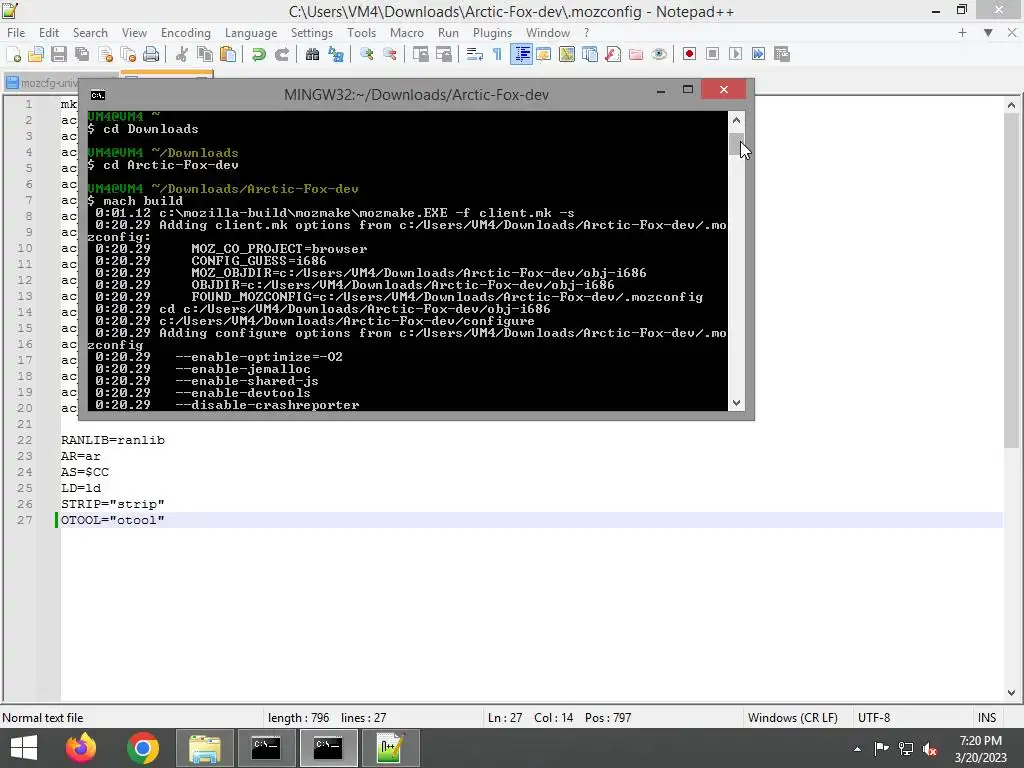
Task: Click the Close document toolbar icon
Action: pos(105,54)
